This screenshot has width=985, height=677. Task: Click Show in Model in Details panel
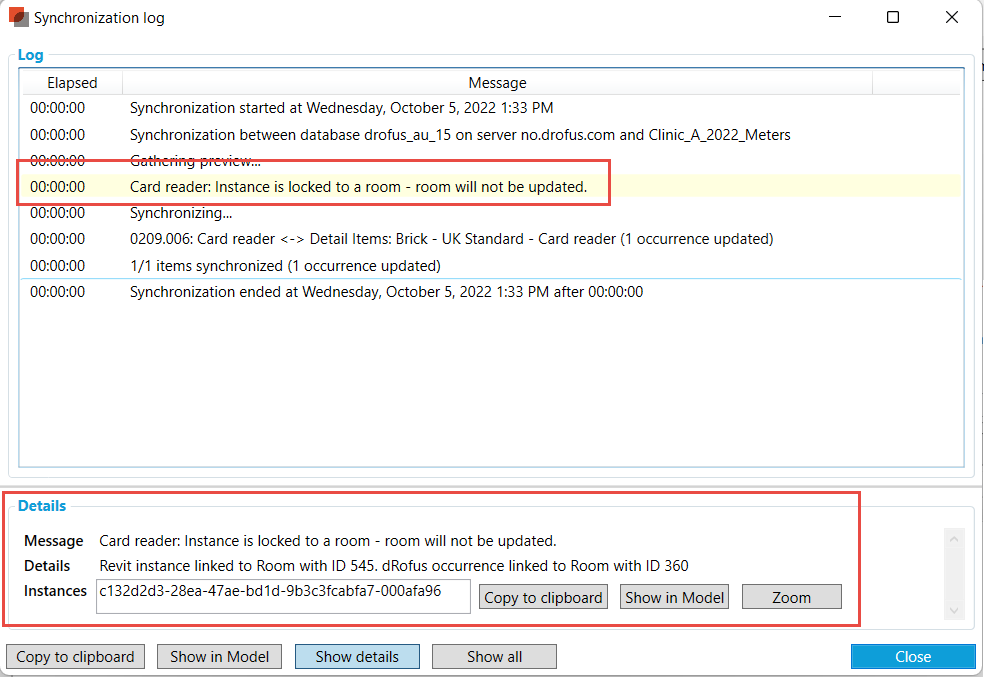pyautogui.click(x=674, y=597)
